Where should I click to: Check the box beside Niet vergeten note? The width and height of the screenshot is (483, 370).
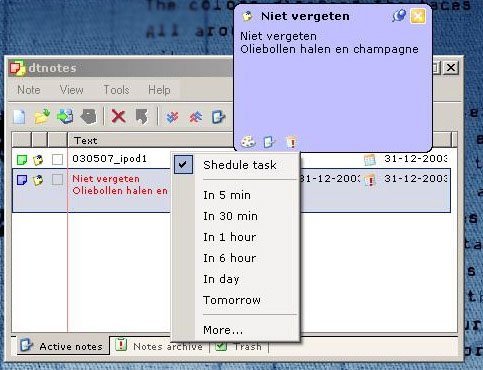tap(57, 180)
